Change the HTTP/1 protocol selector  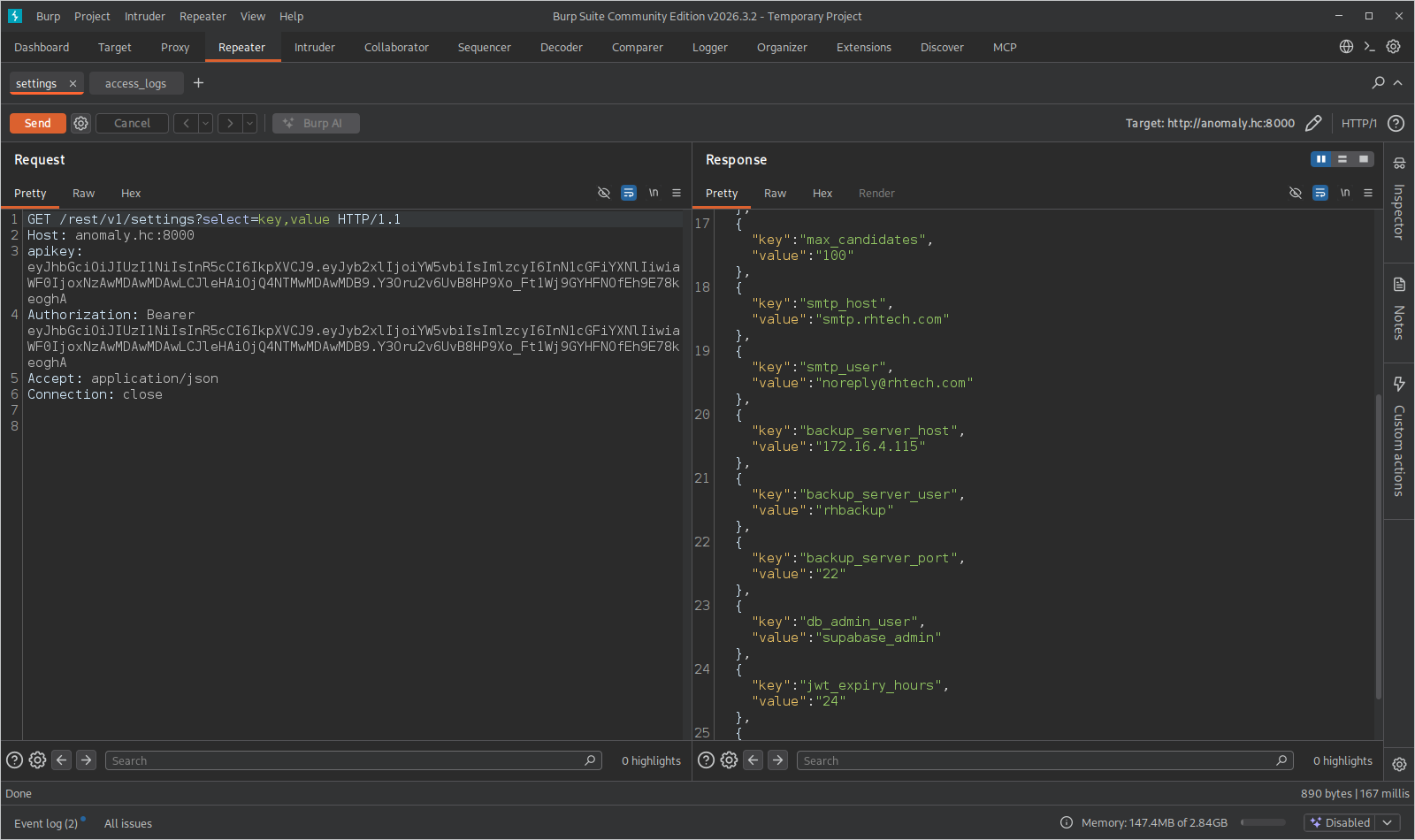pos(1359,123)
